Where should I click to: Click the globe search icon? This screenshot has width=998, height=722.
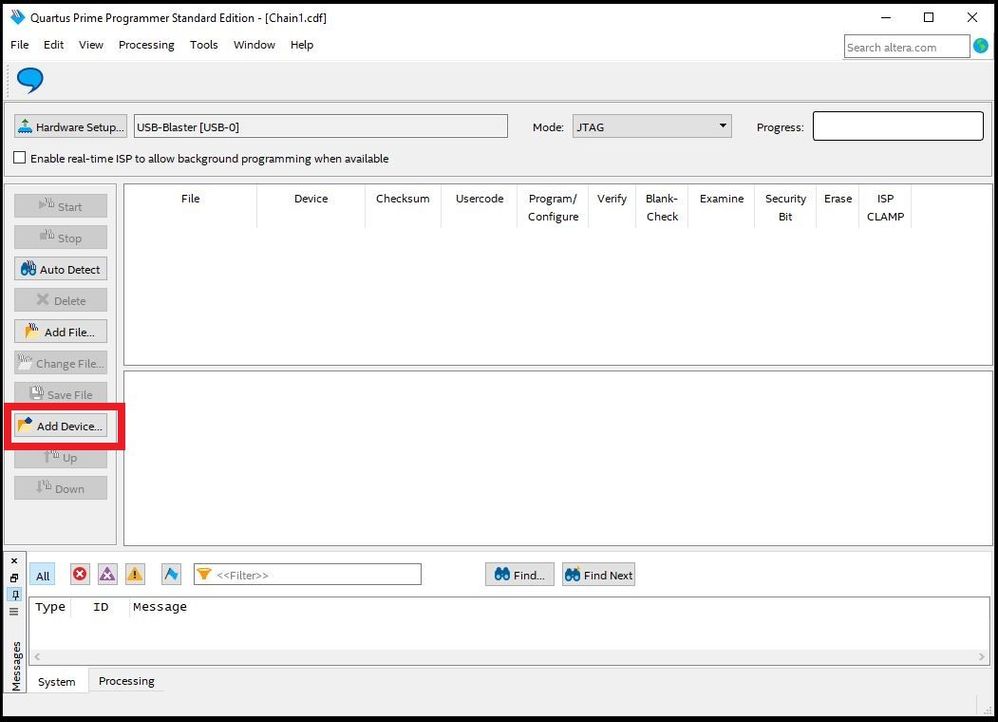tap(981, 46)
